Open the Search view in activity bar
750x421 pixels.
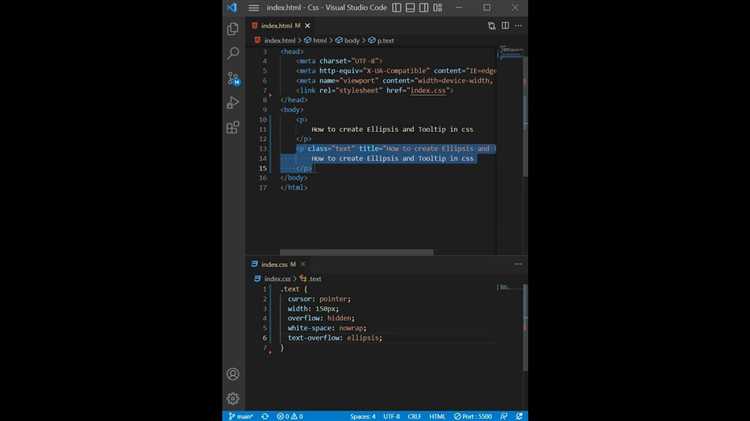pos(233,53)
